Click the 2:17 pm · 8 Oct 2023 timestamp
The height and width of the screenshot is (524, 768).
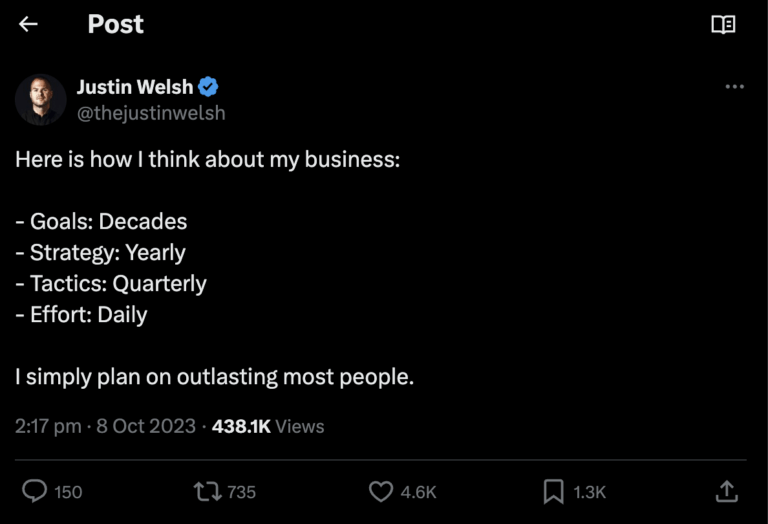click(105, 426)
